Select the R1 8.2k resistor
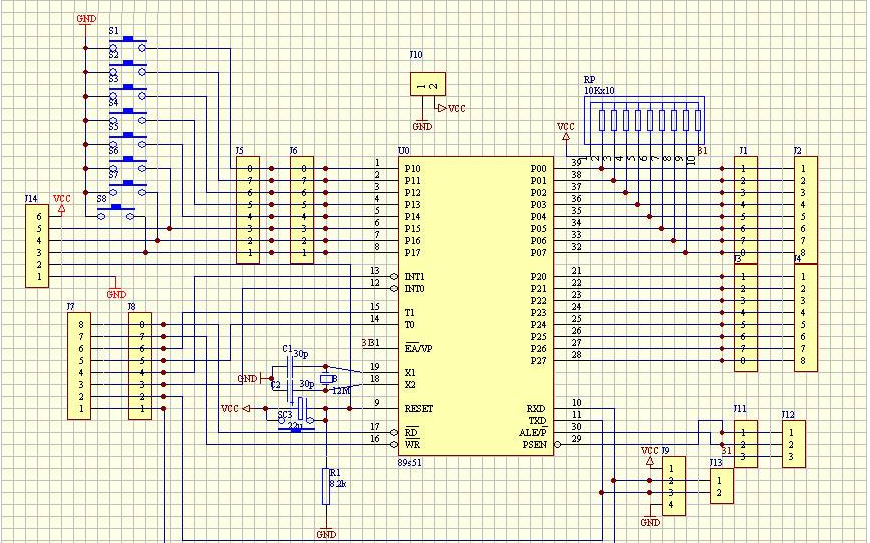870x543 pixels. 326,486
